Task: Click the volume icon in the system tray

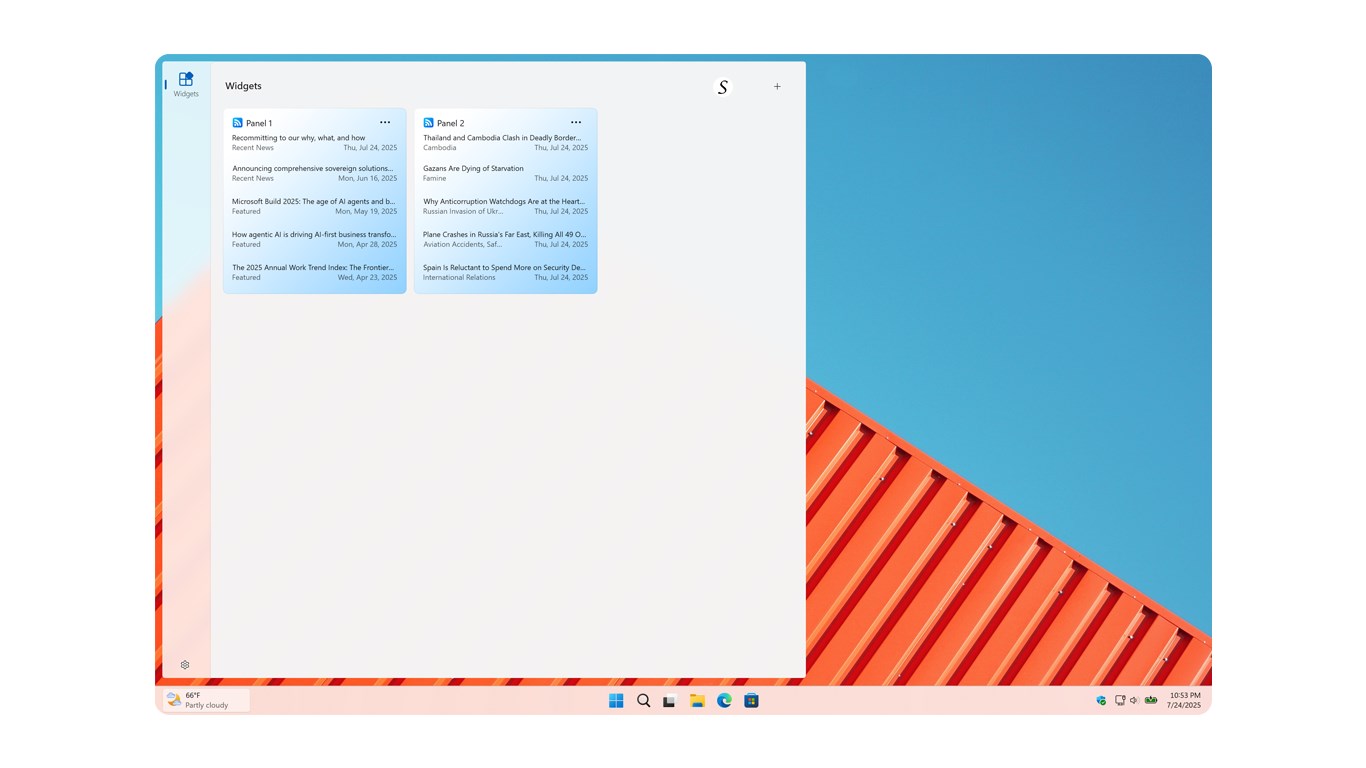Action: tap(1135, 700)
